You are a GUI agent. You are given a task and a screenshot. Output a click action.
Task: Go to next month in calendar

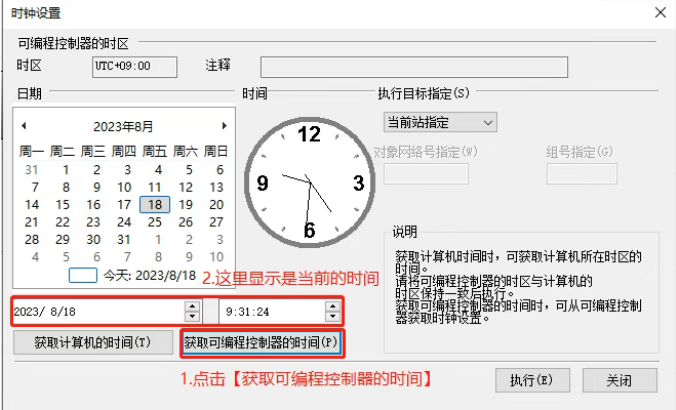pos(225,126)
